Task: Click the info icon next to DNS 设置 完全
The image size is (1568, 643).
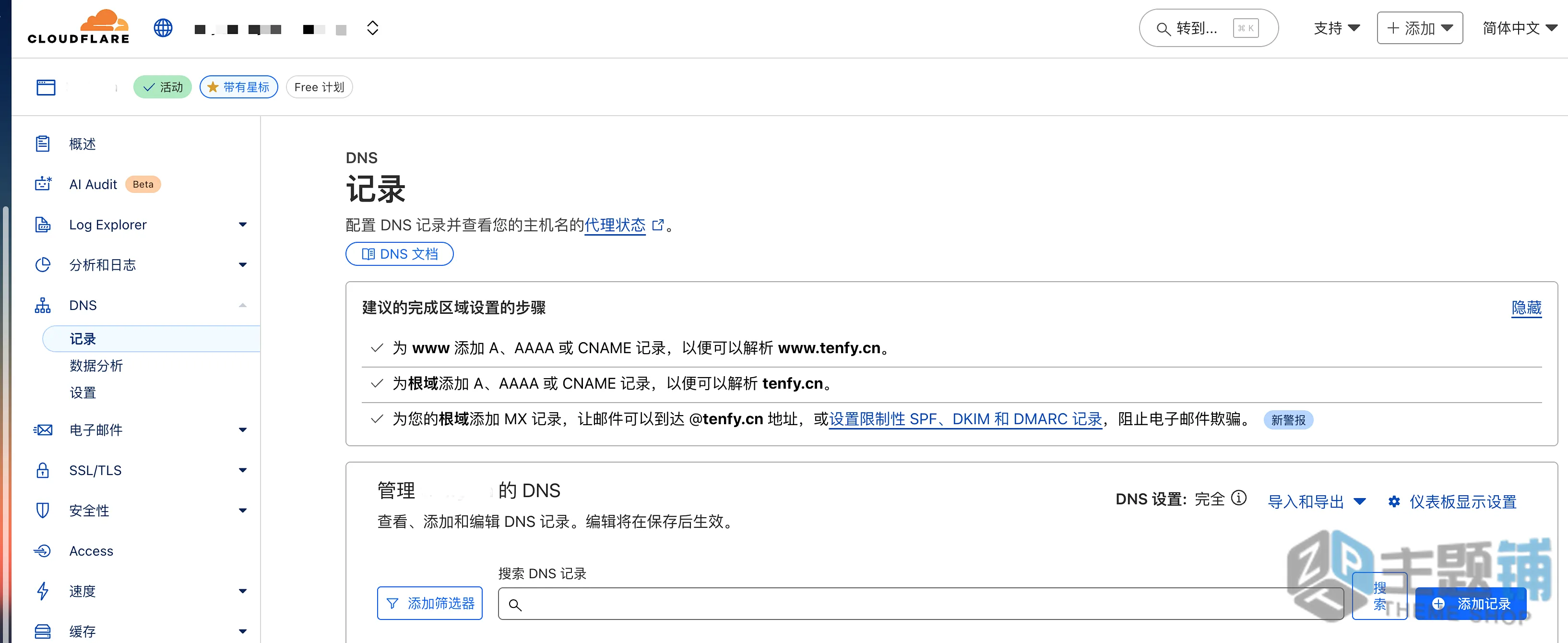Action: (1239, 499)
